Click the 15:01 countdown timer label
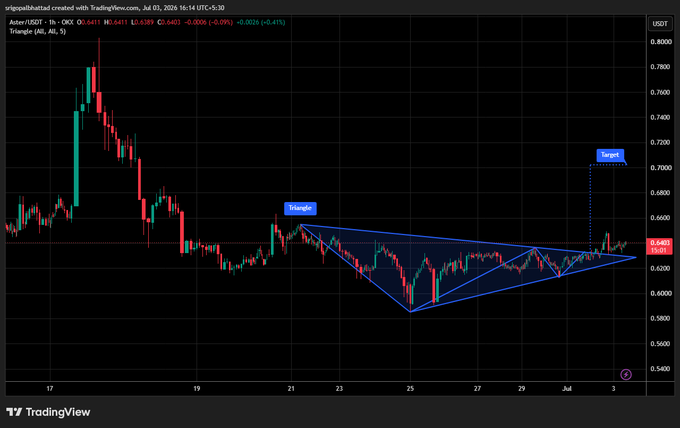Image resolution: width=680 pixels, height=428 pixels. [x=659, y=250]
